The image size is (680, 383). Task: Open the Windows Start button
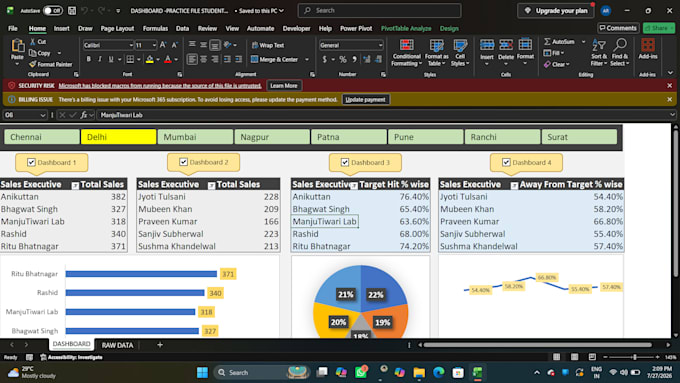tap(202, 372)
